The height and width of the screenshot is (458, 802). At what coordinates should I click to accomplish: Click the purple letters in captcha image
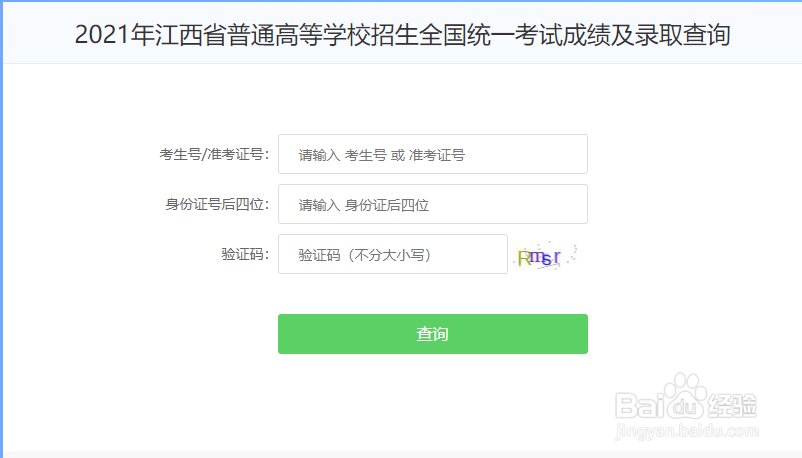(545, 257)
